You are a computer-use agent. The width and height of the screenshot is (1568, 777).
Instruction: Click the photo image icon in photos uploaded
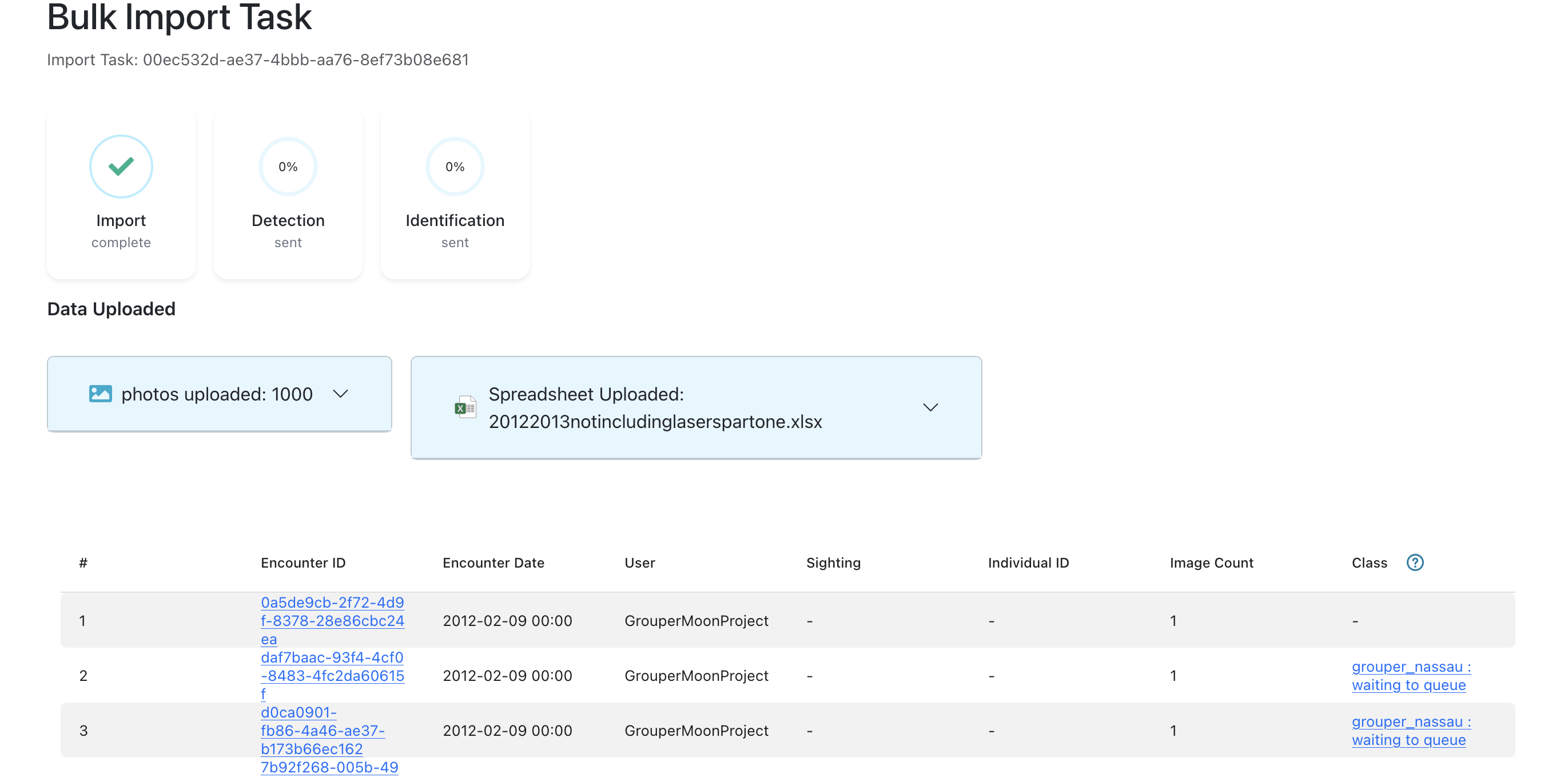[100, 394]
